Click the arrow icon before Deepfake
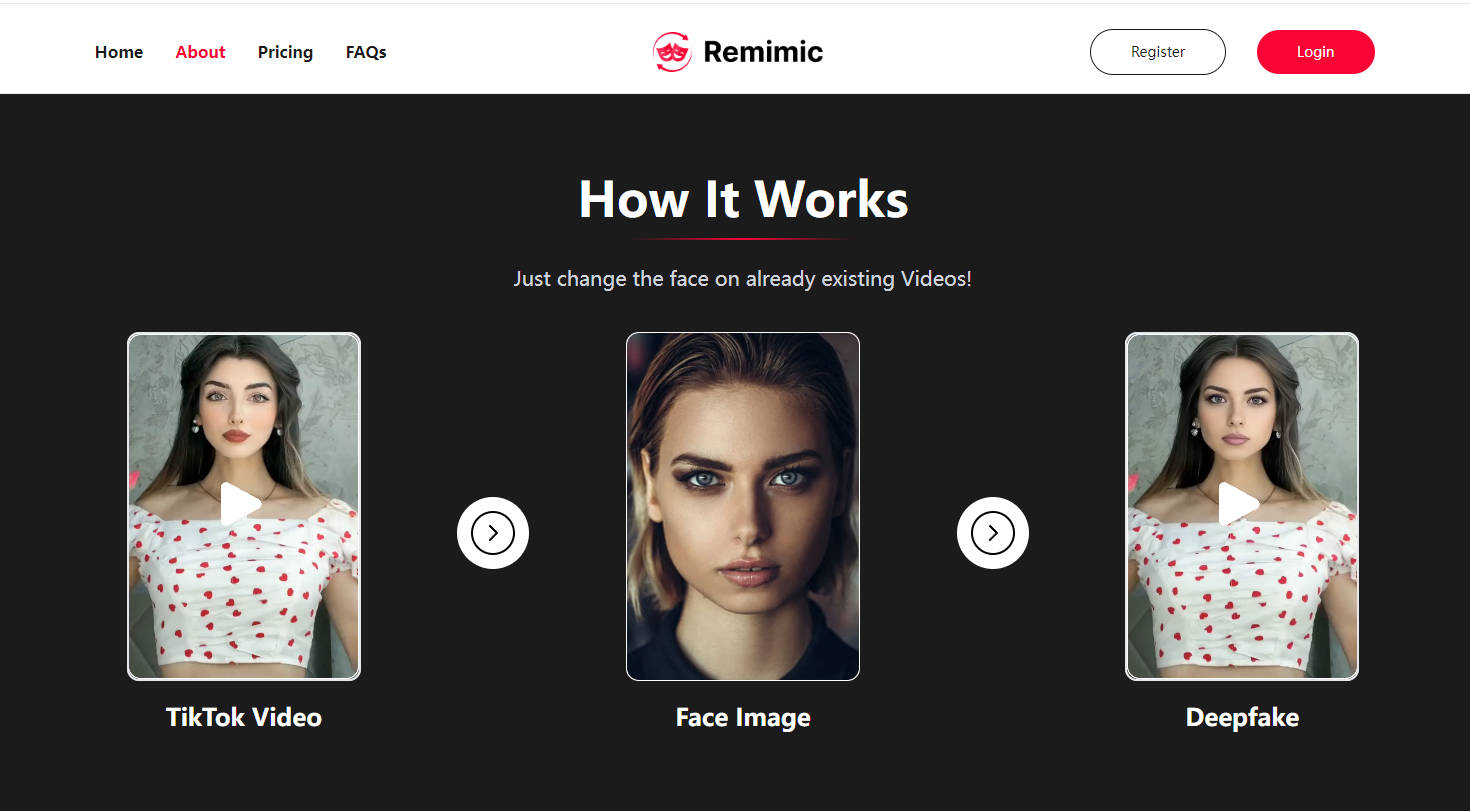 [992, 532]
